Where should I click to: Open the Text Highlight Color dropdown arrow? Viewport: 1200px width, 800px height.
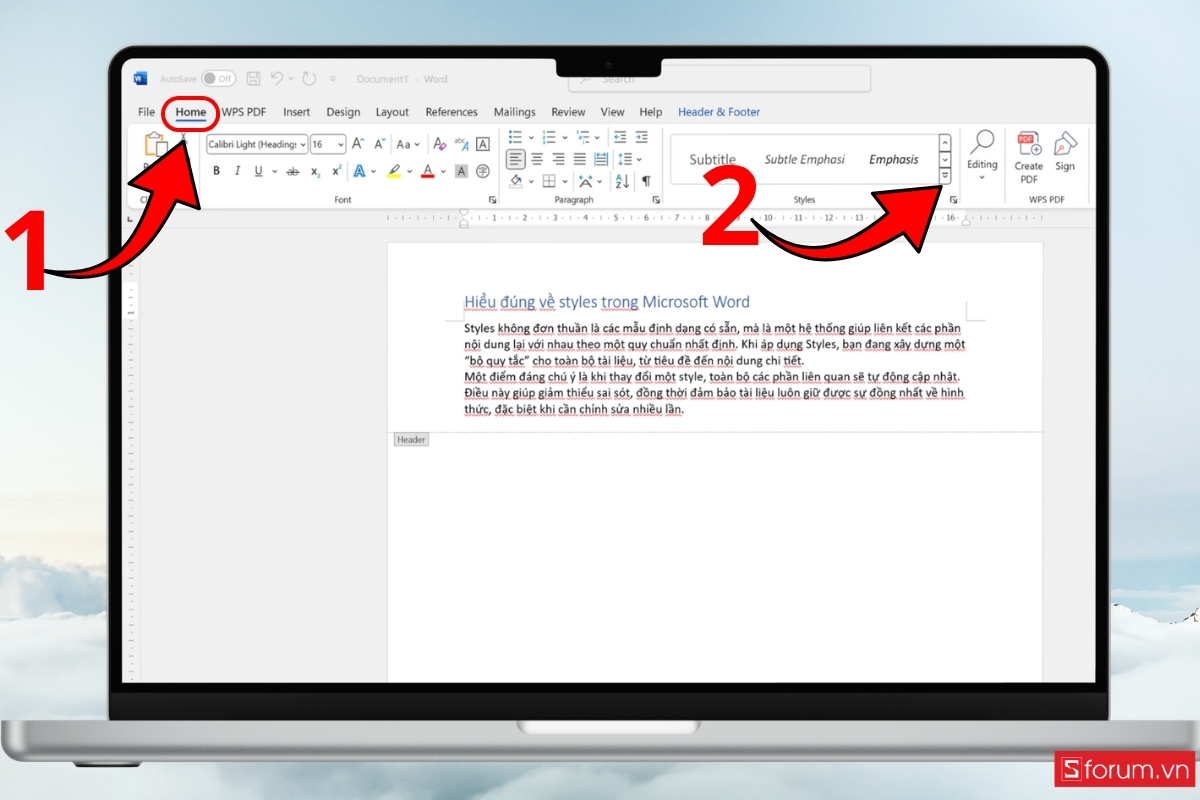click(408, 172)
